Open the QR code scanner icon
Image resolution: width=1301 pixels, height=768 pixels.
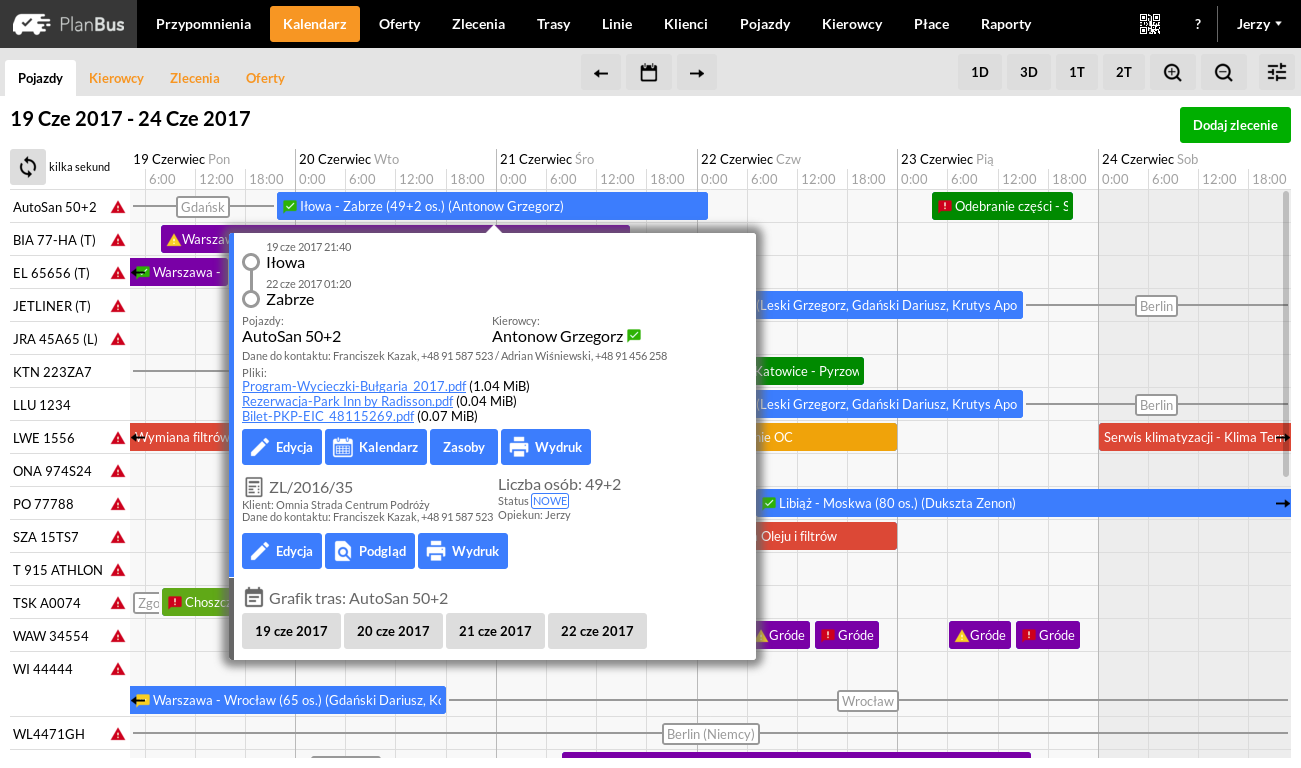(1151, 24)
